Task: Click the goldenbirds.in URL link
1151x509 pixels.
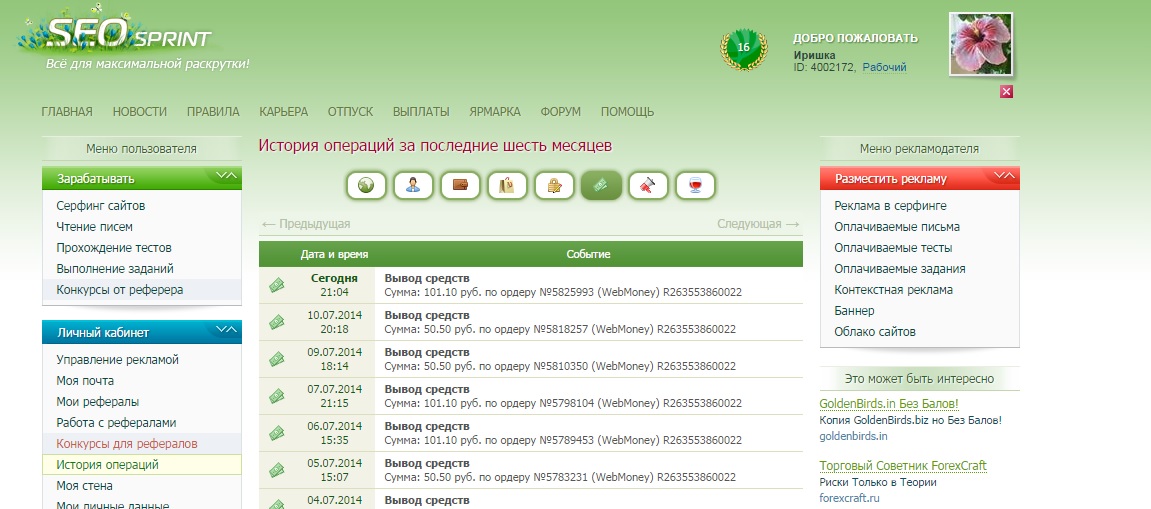Action: coord(853,436)
